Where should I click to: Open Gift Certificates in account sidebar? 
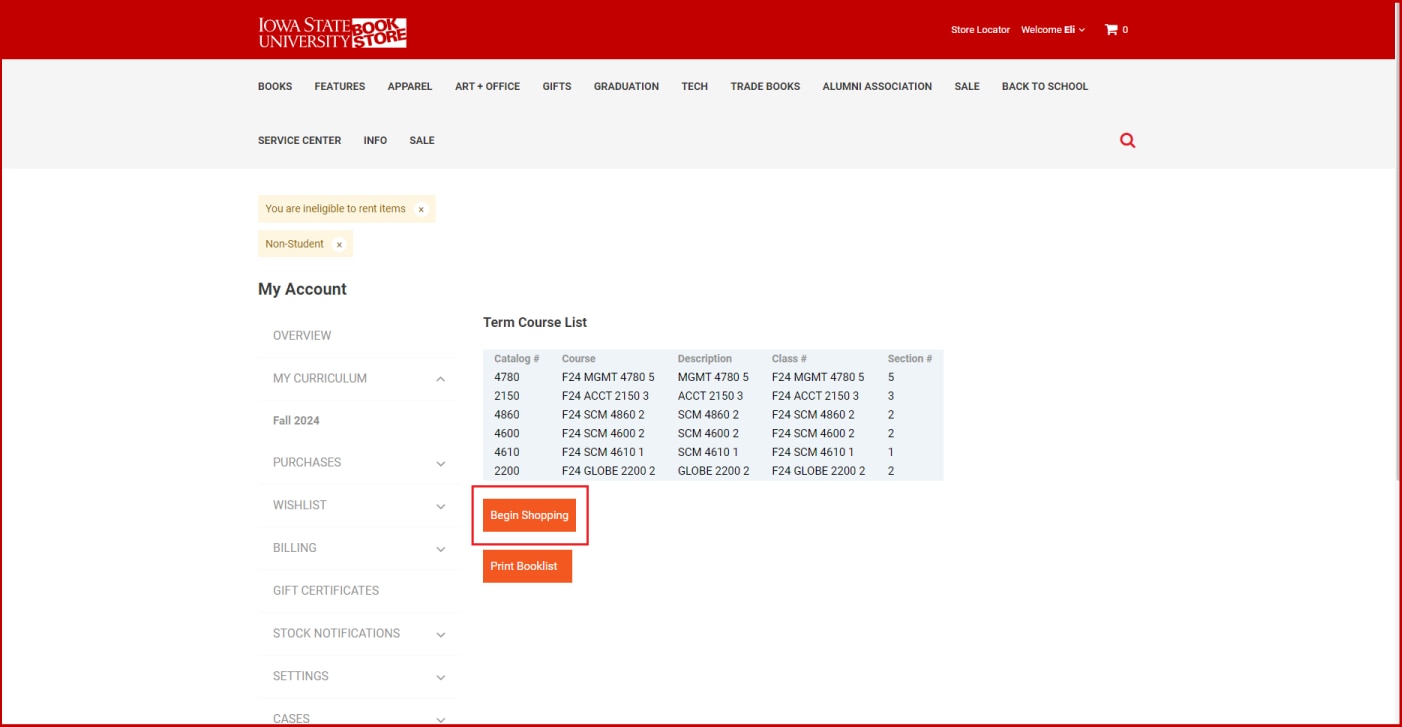tap(326, 591)
